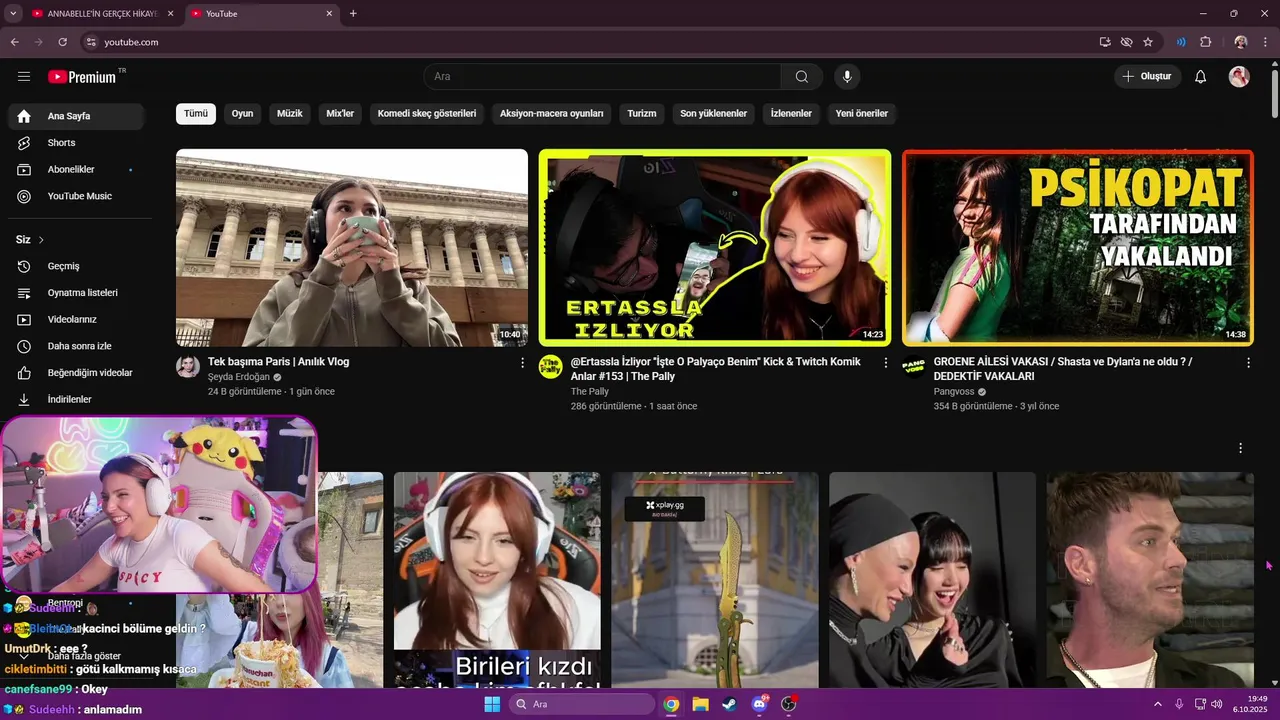The image size is (1280, 720).
Task: Select the Müzik filter chip
Action: (x=290, y=114)
